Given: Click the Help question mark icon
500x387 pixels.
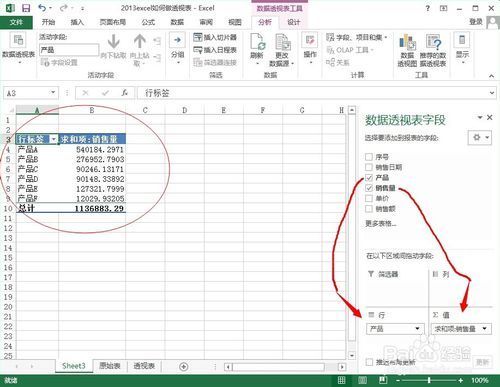Looking at the screenshot, I should tap(428, 8).
